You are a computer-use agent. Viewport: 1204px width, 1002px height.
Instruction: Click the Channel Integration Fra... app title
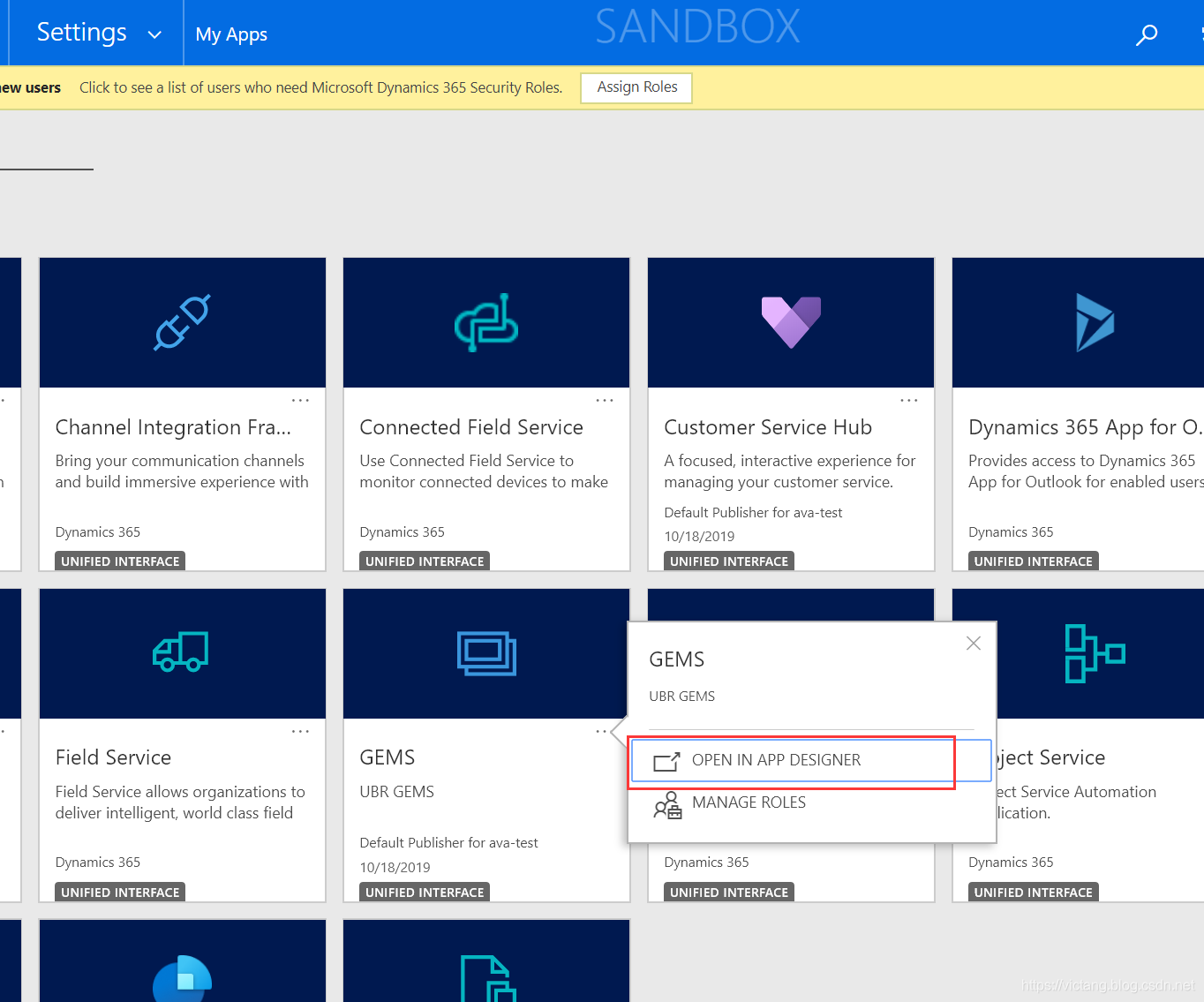pyautogui.click(x=173, y=427)
